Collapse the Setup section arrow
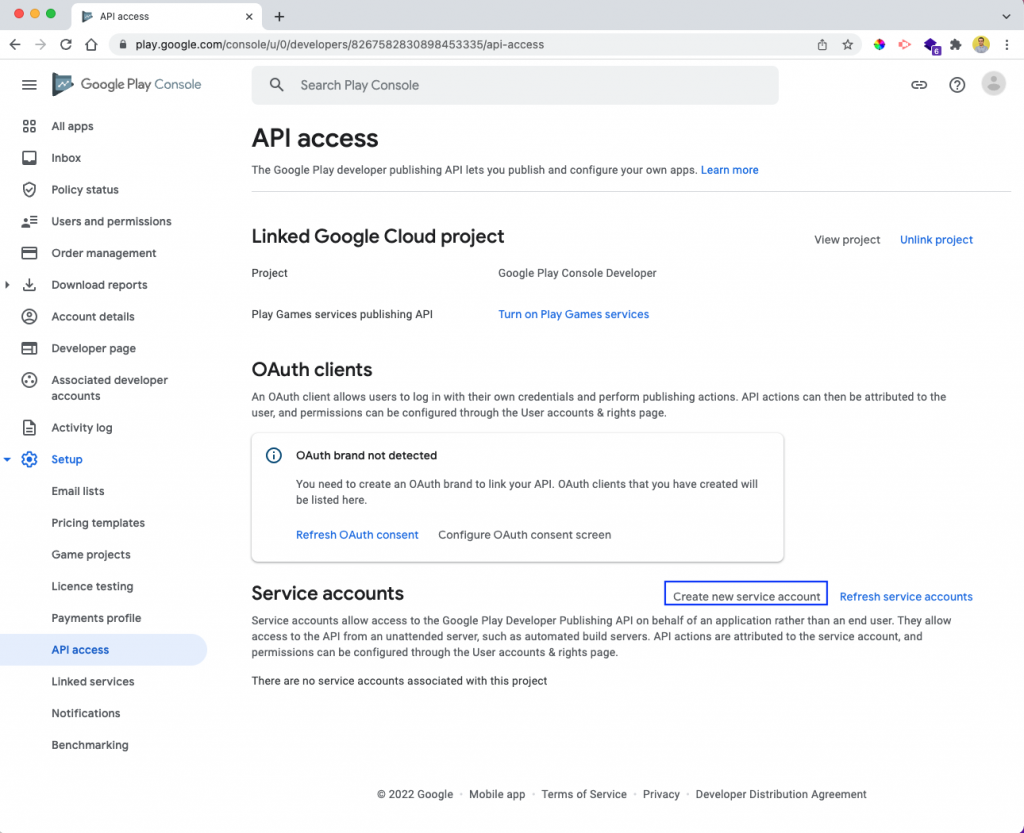This screenshot has width=1024, height=833. pos(7,460)
